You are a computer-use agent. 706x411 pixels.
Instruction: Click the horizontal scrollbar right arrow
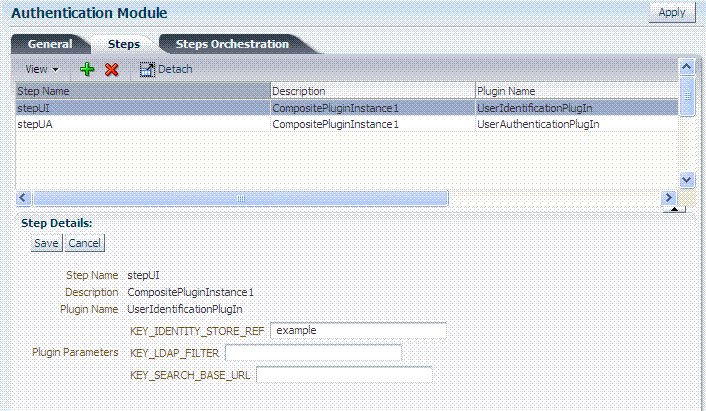click(669, 198)
